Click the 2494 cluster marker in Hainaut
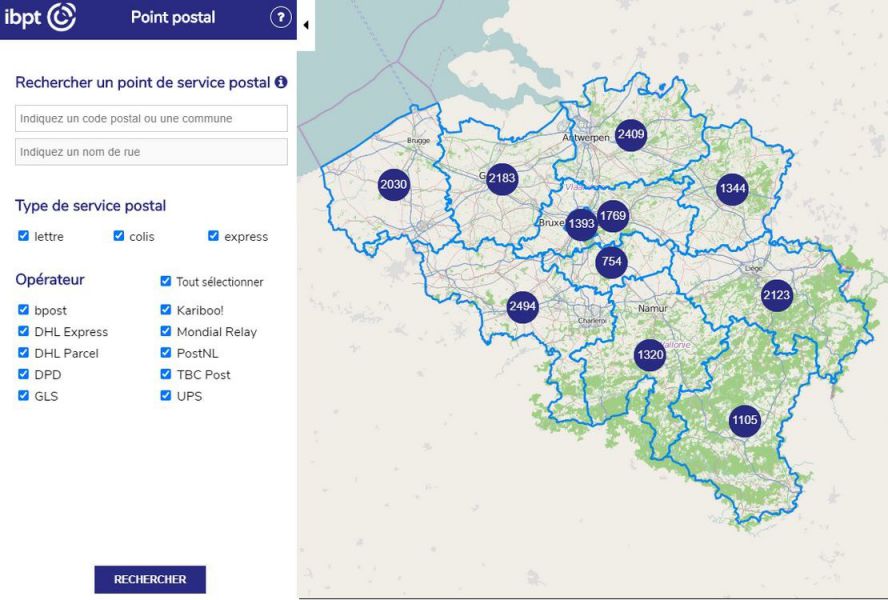The width and height of the screenshot is (888, 600). click(x=522, y=306)
